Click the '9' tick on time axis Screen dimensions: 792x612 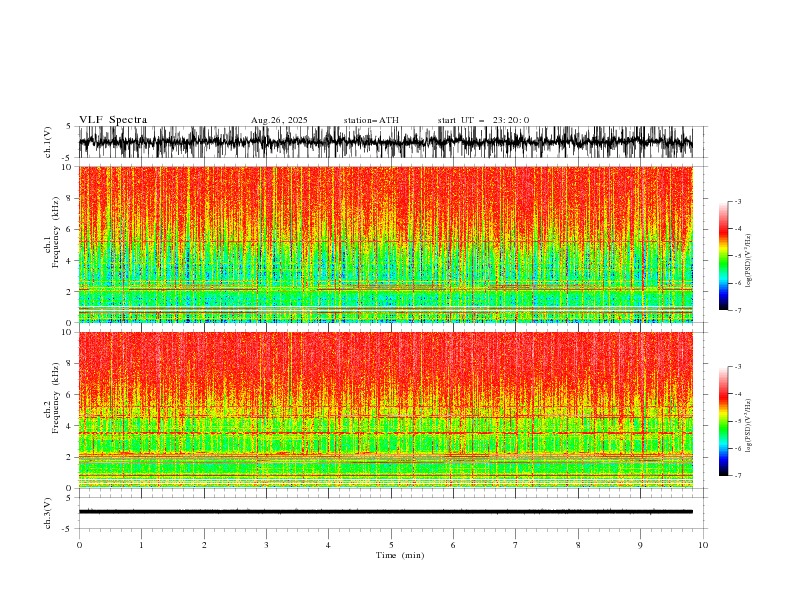[x=640, y=545]
